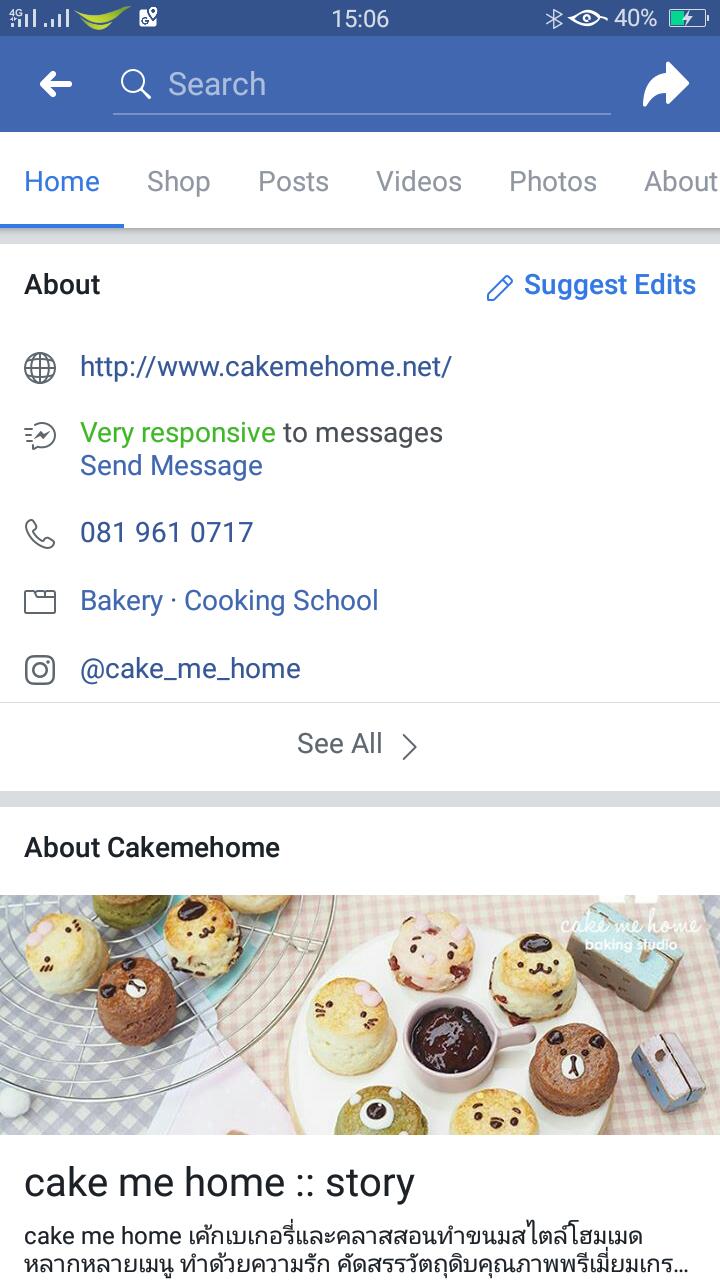The image size is (720, 1280).
Task: Expand the See All chevron
Action: click(x=409, y=746)
